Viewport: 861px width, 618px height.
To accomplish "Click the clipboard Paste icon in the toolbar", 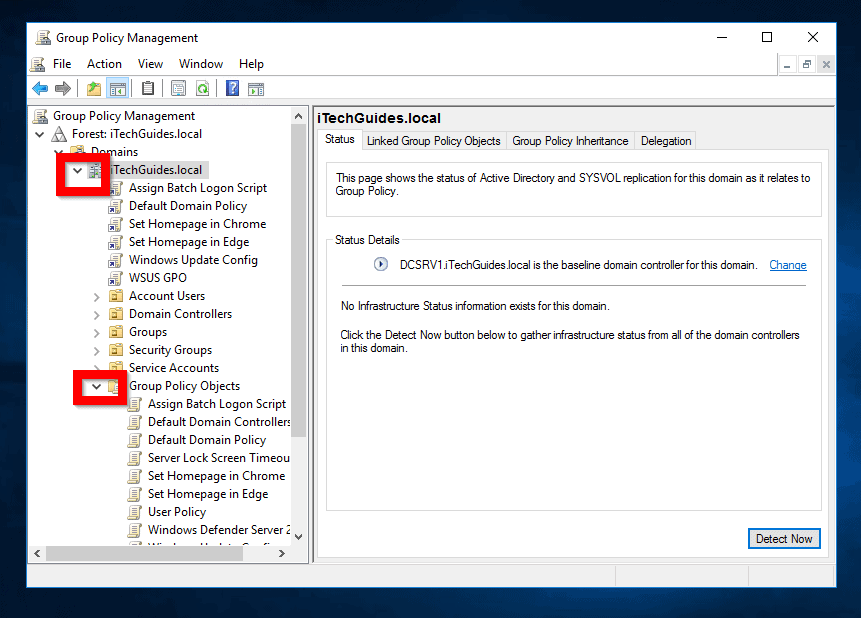I will pyautogui.click(x=146, y=88).
